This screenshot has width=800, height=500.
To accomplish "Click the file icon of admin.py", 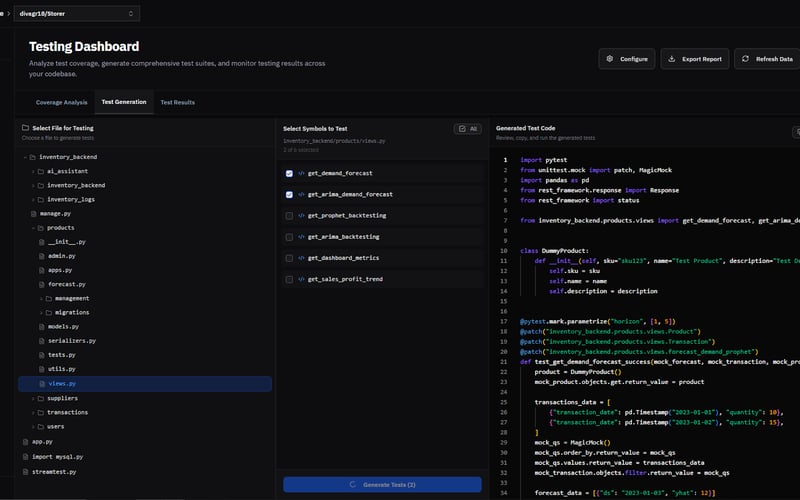I will pos(42,256).
